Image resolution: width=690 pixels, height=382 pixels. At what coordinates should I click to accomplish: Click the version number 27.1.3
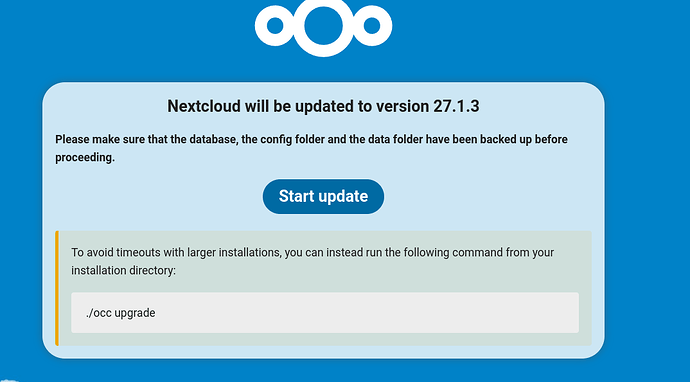[456, 107]
